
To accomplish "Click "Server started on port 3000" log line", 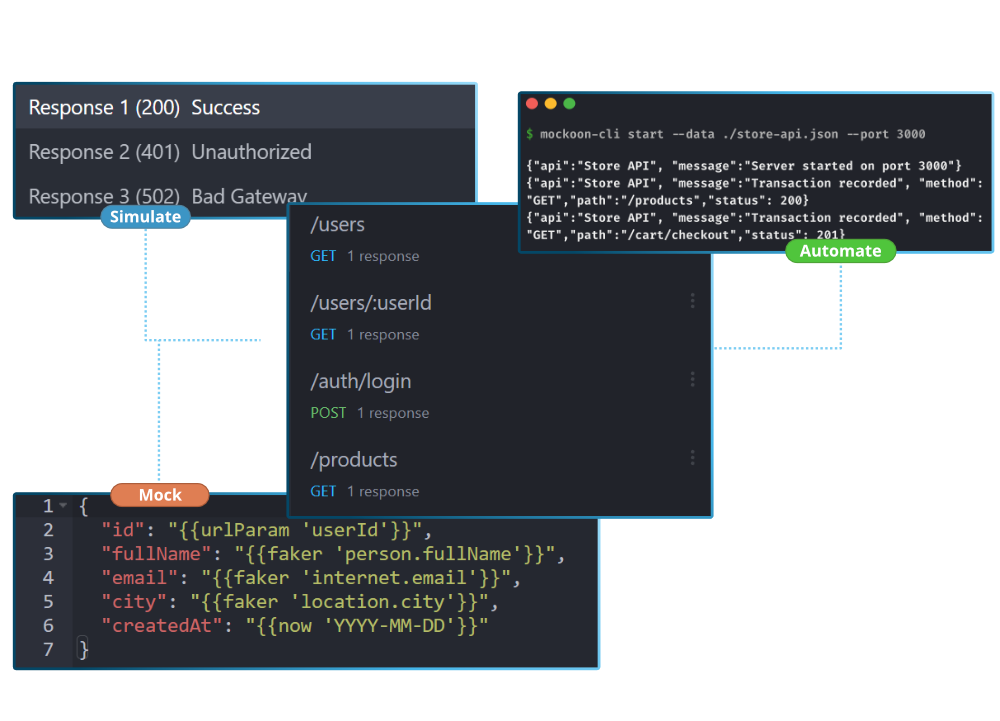I will point(744,165).
